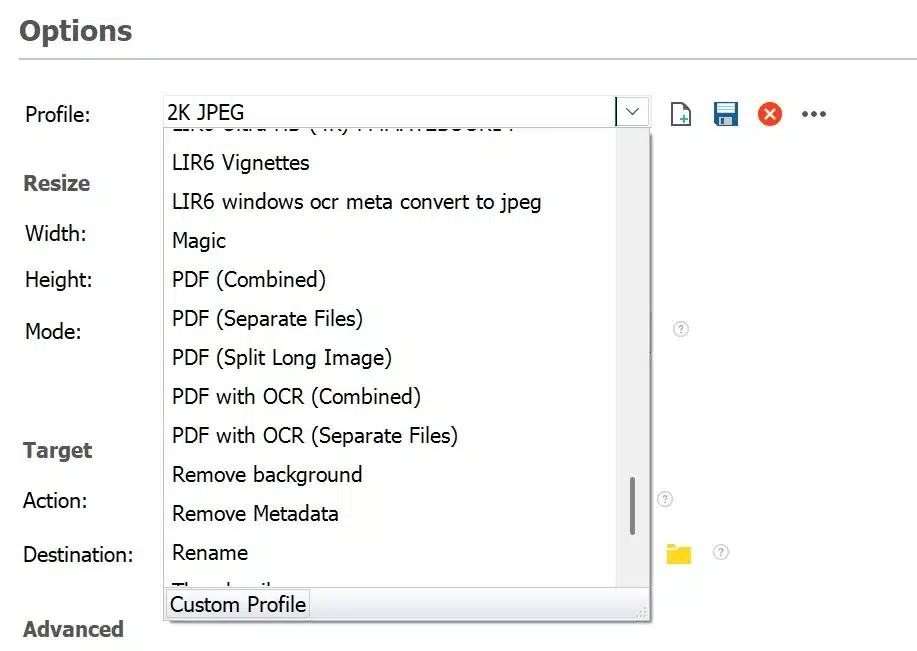The width and height of the screenshot is (917, 651).
Task: Open help for Mode setting
Action: (681, 329)
